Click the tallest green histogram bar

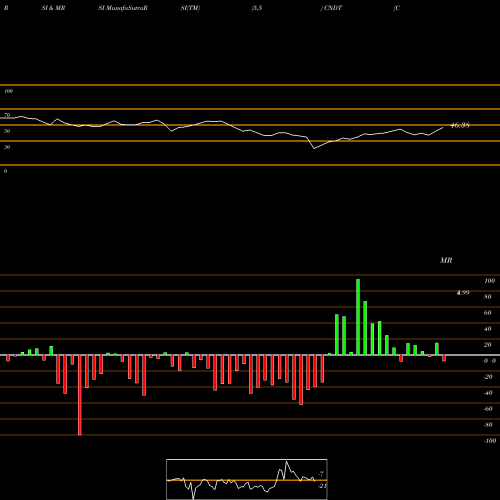click(x=358, y=317)
